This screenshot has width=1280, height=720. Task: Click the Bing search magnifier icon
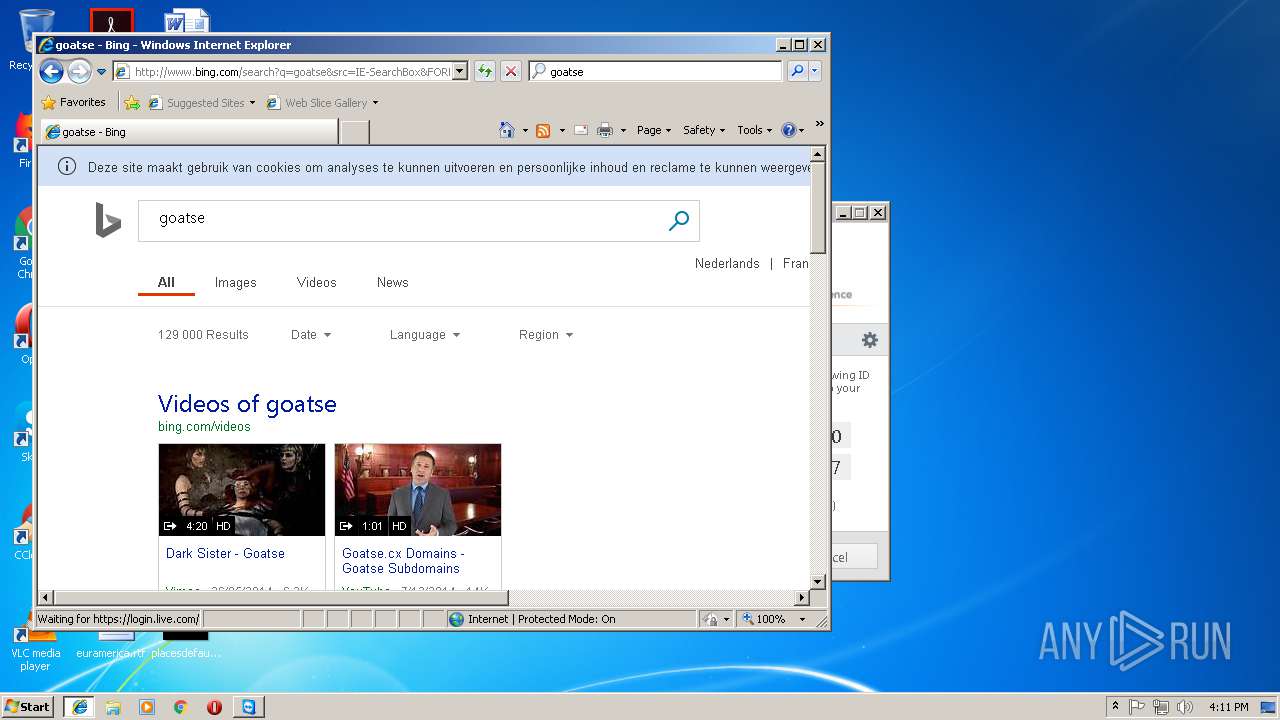(x=679, y=221)
